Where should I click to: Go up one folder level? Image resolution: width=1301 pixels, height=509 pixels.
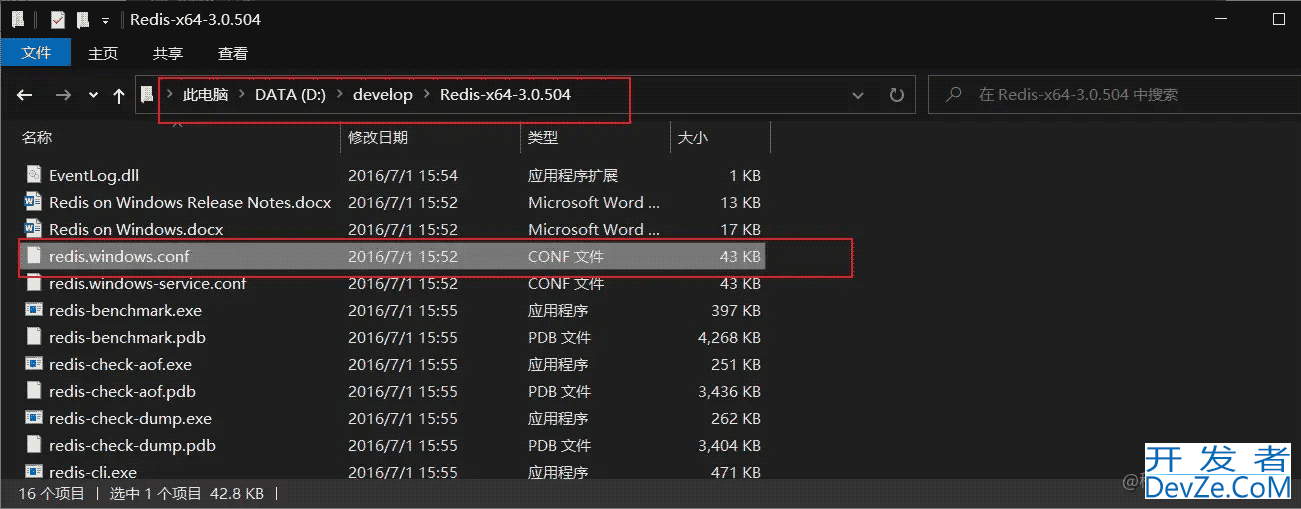coord(119,95)
